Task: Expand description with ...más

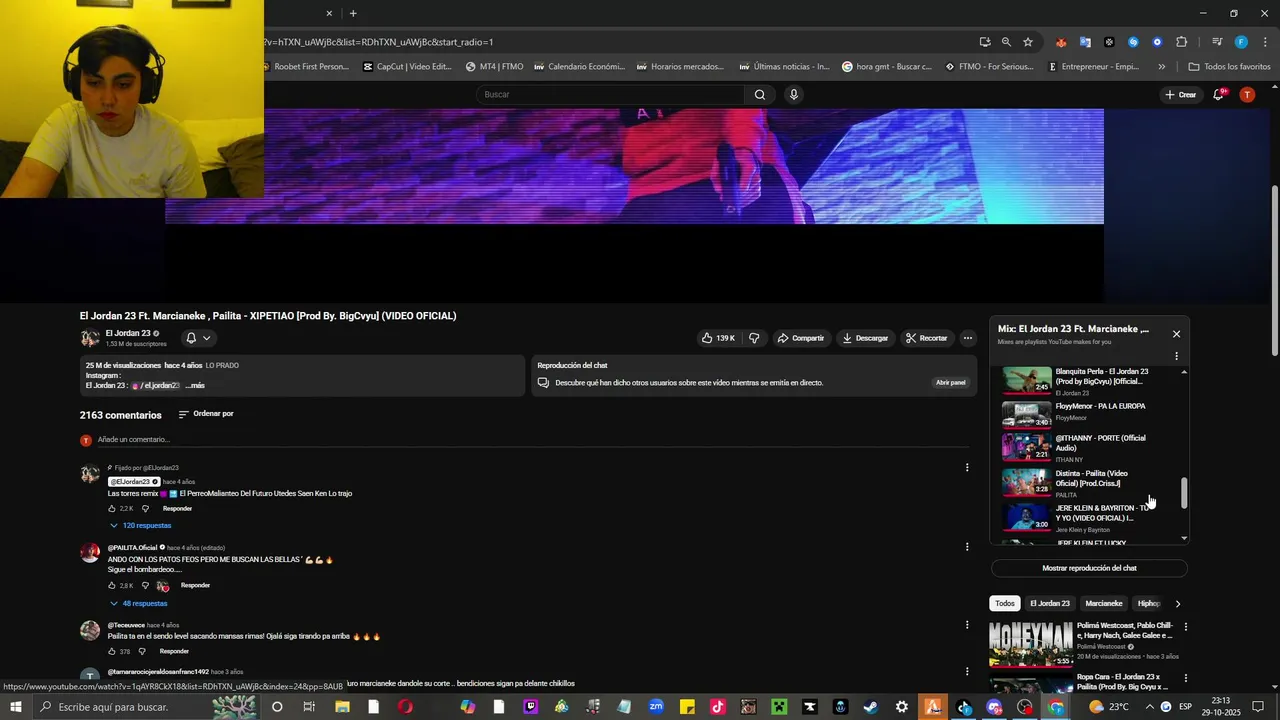Action: pos(195,386)
